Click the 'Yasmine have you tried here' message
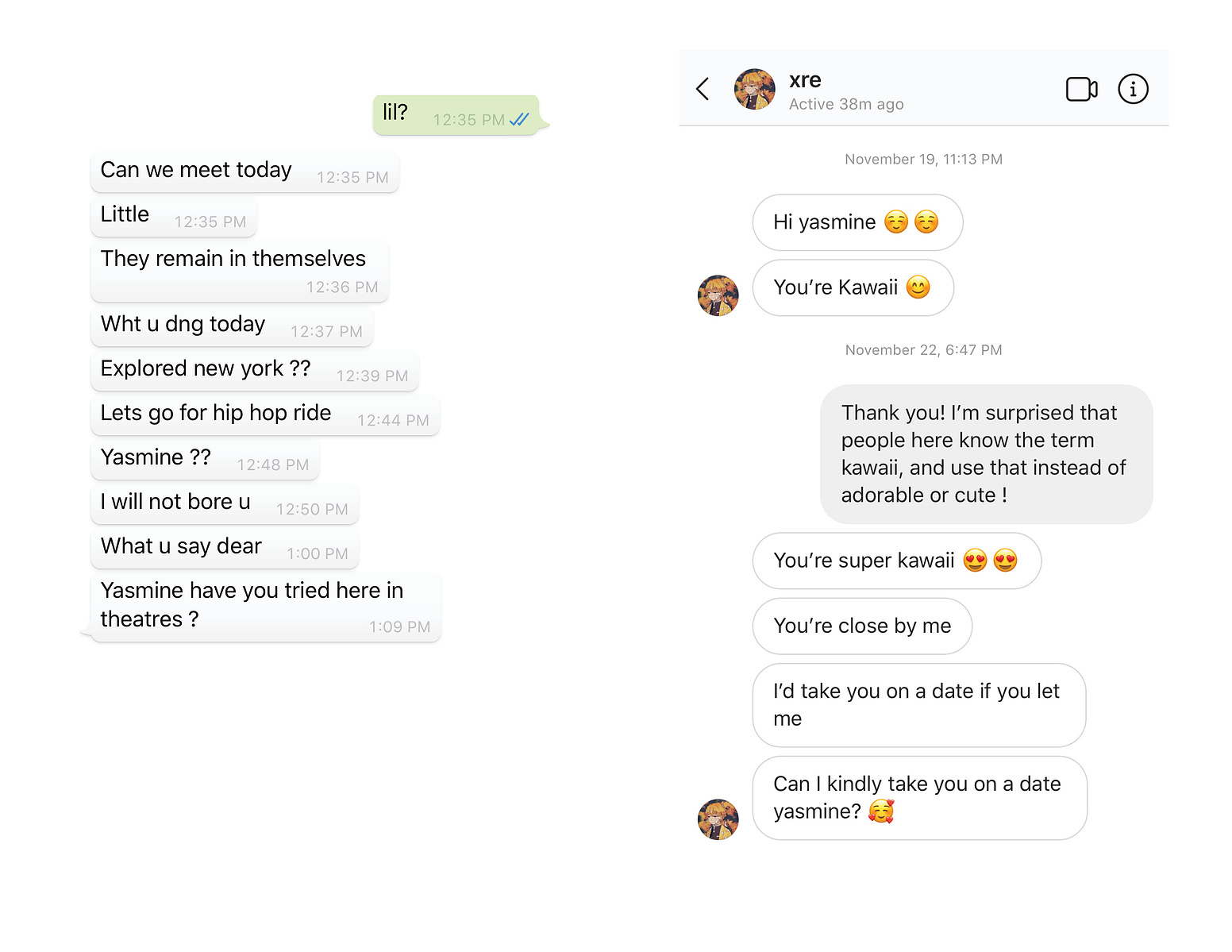1232x952 pixels. pos(266,607)
